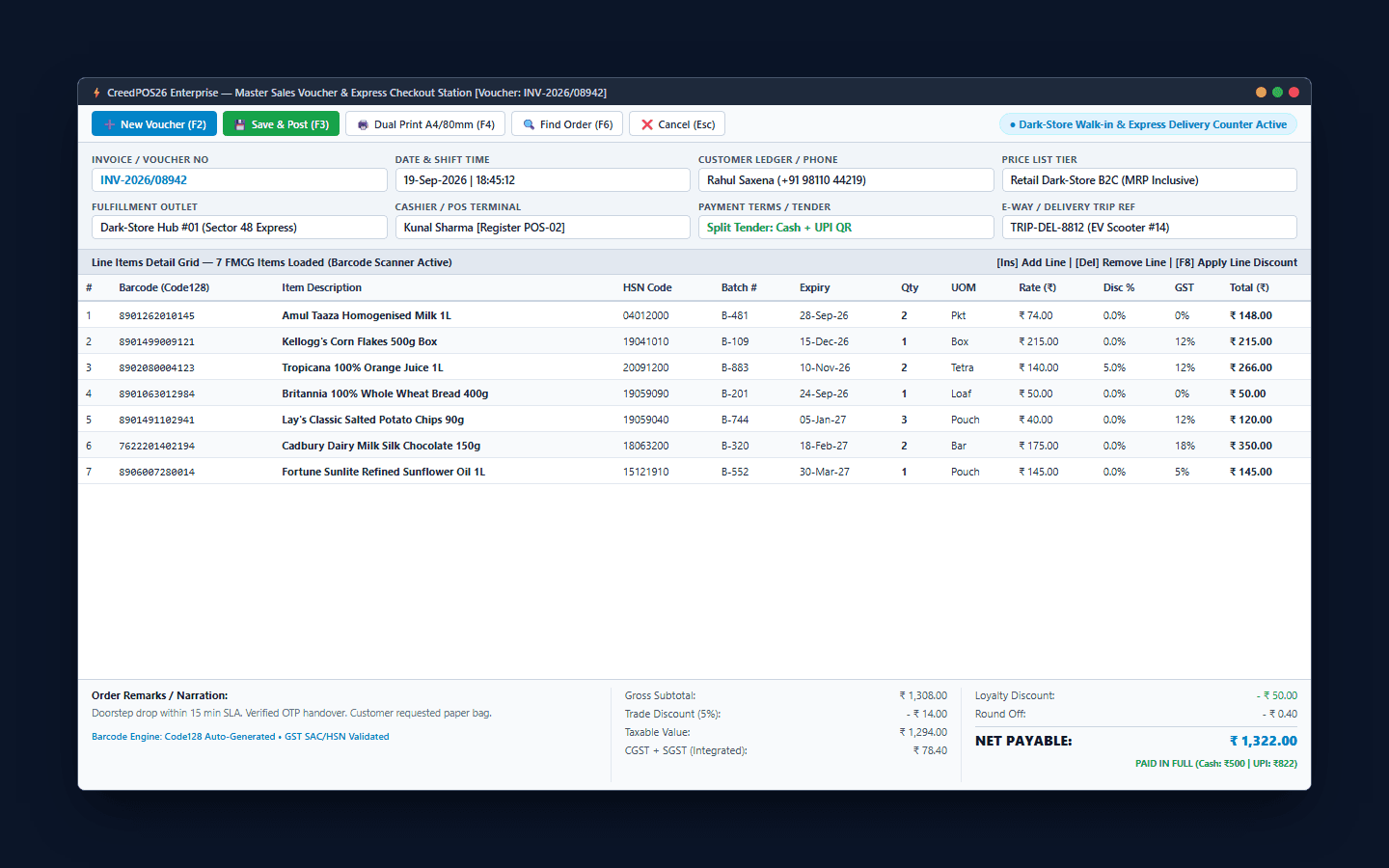
Task: Click the Invoice / Voucher No field
Action: pos(239,180)
